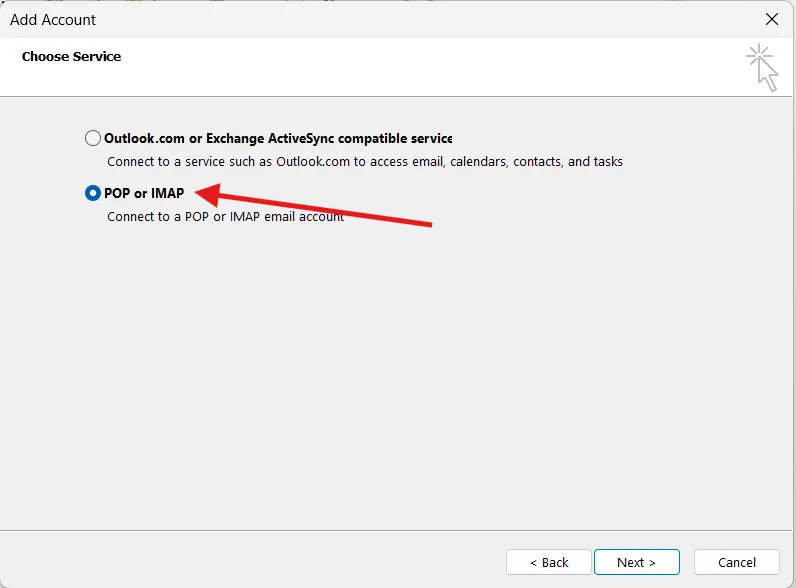Screen dimensions: 796x588
Task: Click the word 'Outlook.com' in the bold option label
Action: (x=143, y=139)
